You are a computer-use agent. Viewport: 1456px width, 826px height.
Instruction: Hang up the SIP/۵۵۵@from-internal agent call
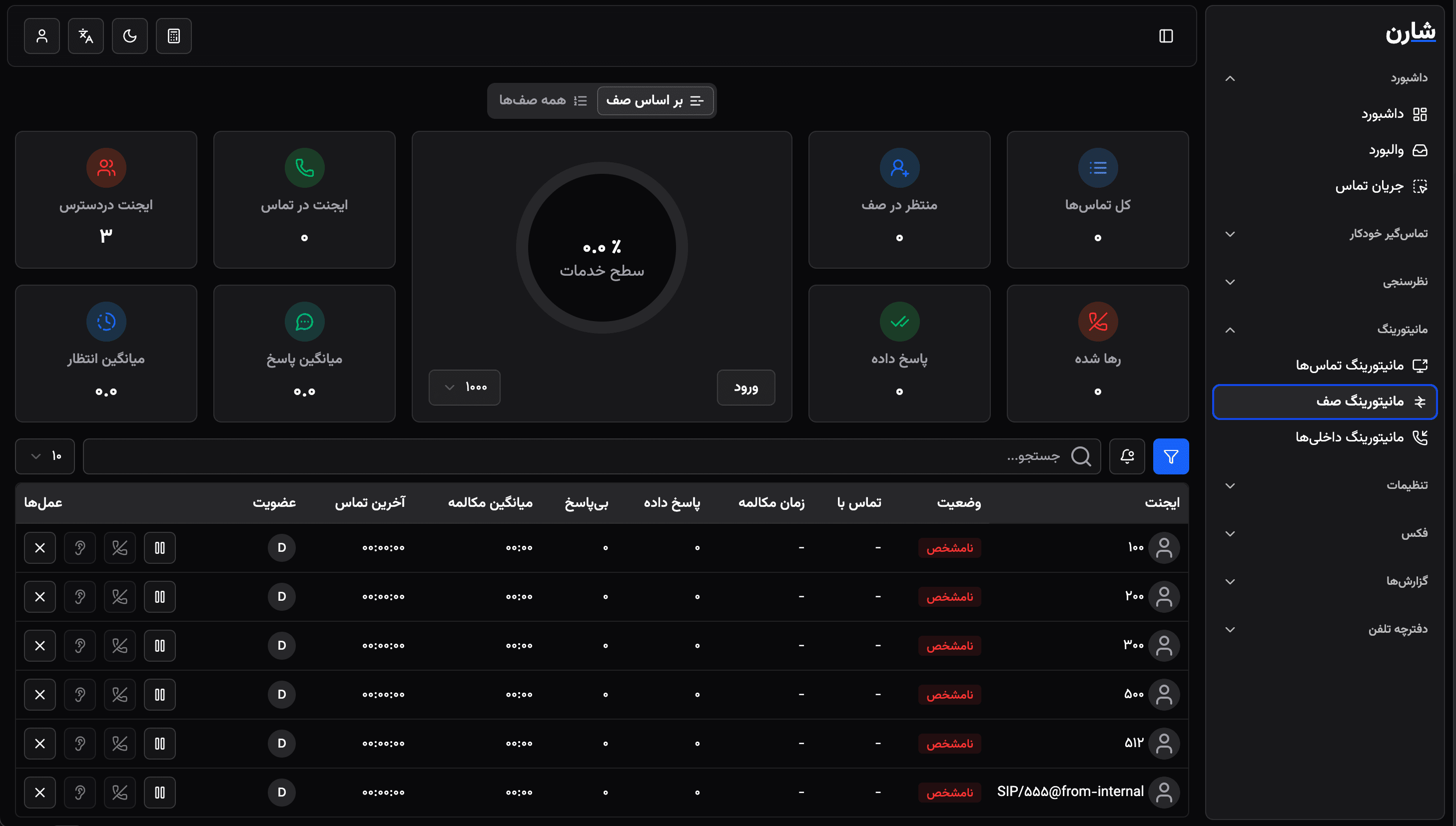pos(120,793)
